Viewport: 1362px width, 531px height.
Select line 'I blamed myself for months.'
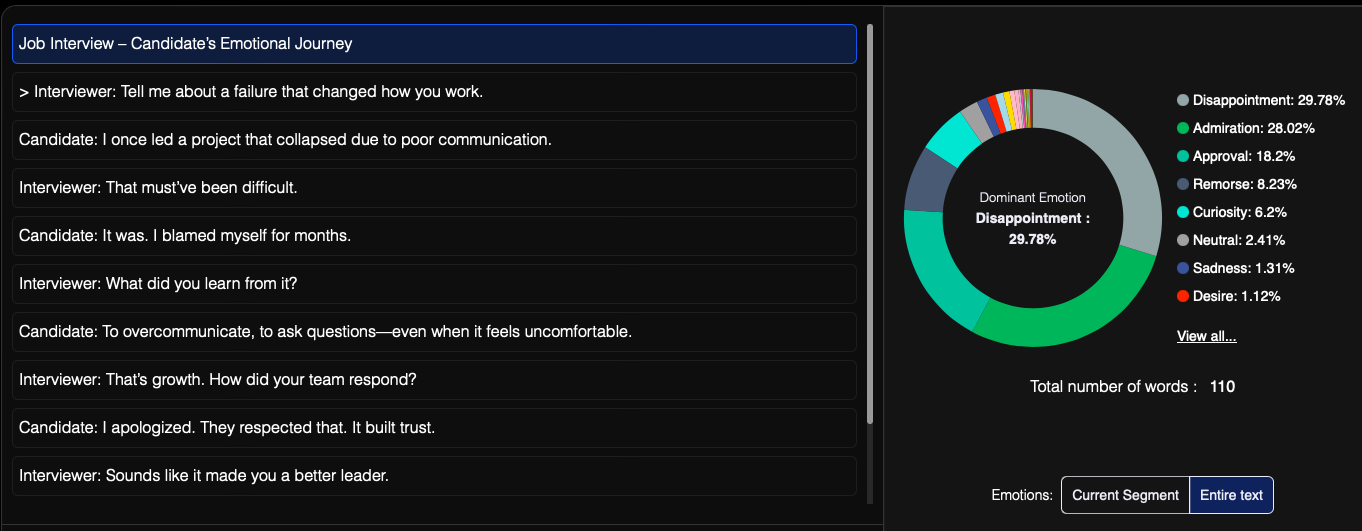click(434, 236)
